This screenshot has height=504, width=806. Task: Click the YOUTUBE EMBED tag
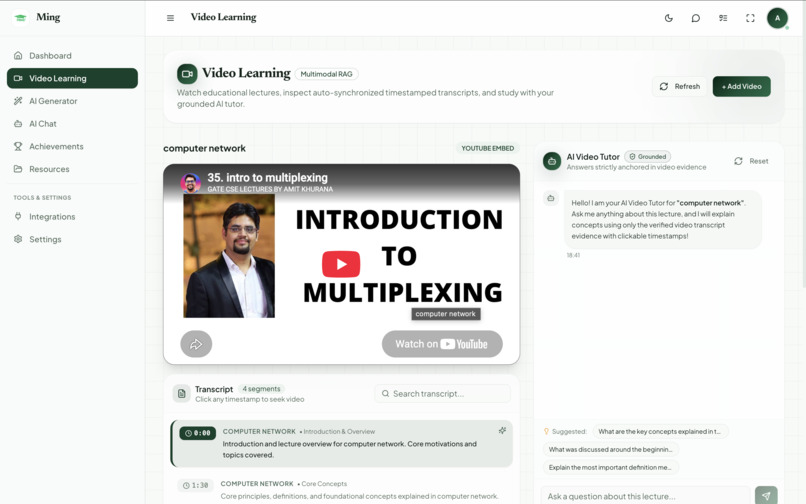(x=487, y=148)
